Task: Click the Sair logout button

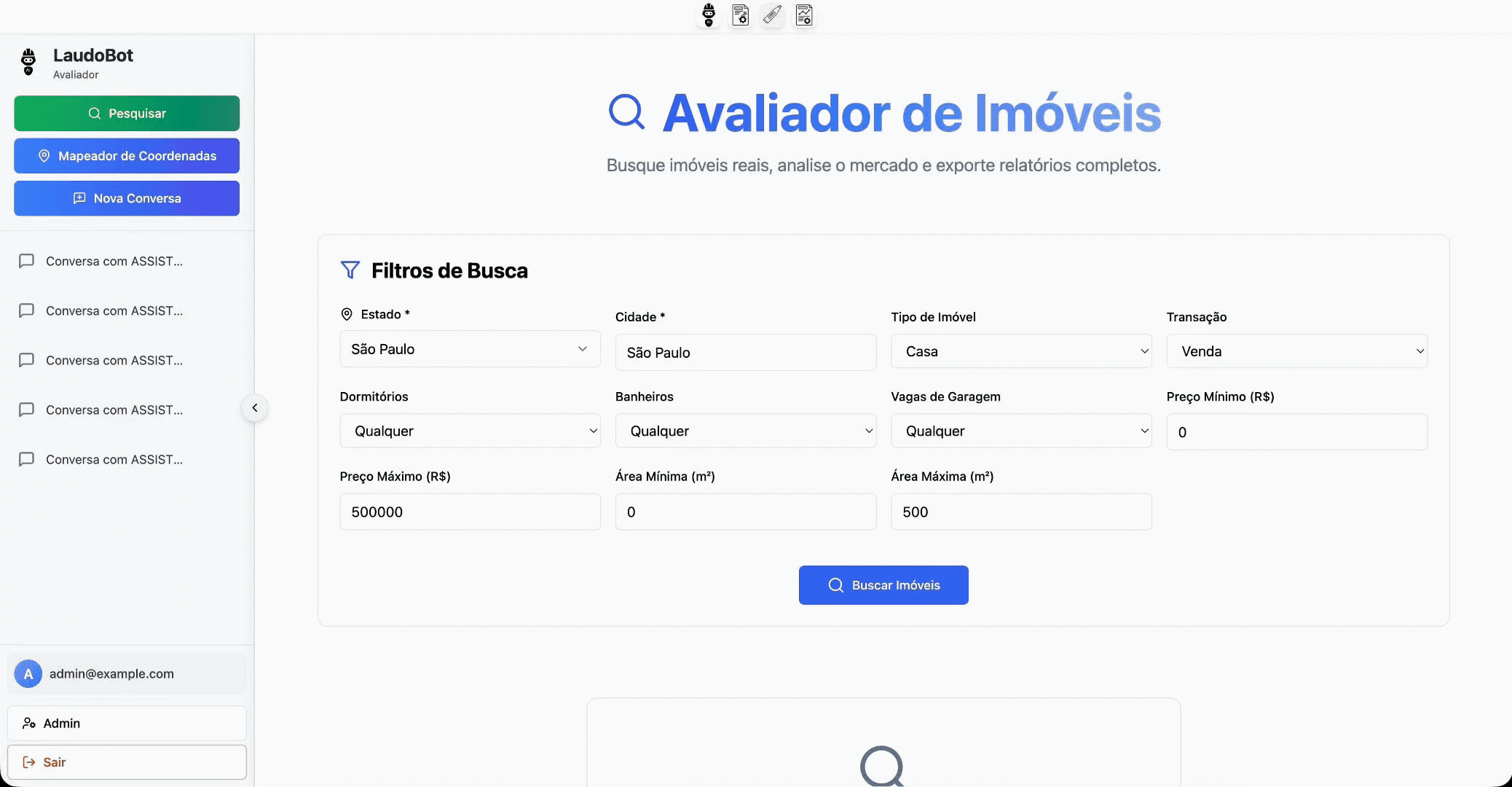Action: (x=127, y=762)
